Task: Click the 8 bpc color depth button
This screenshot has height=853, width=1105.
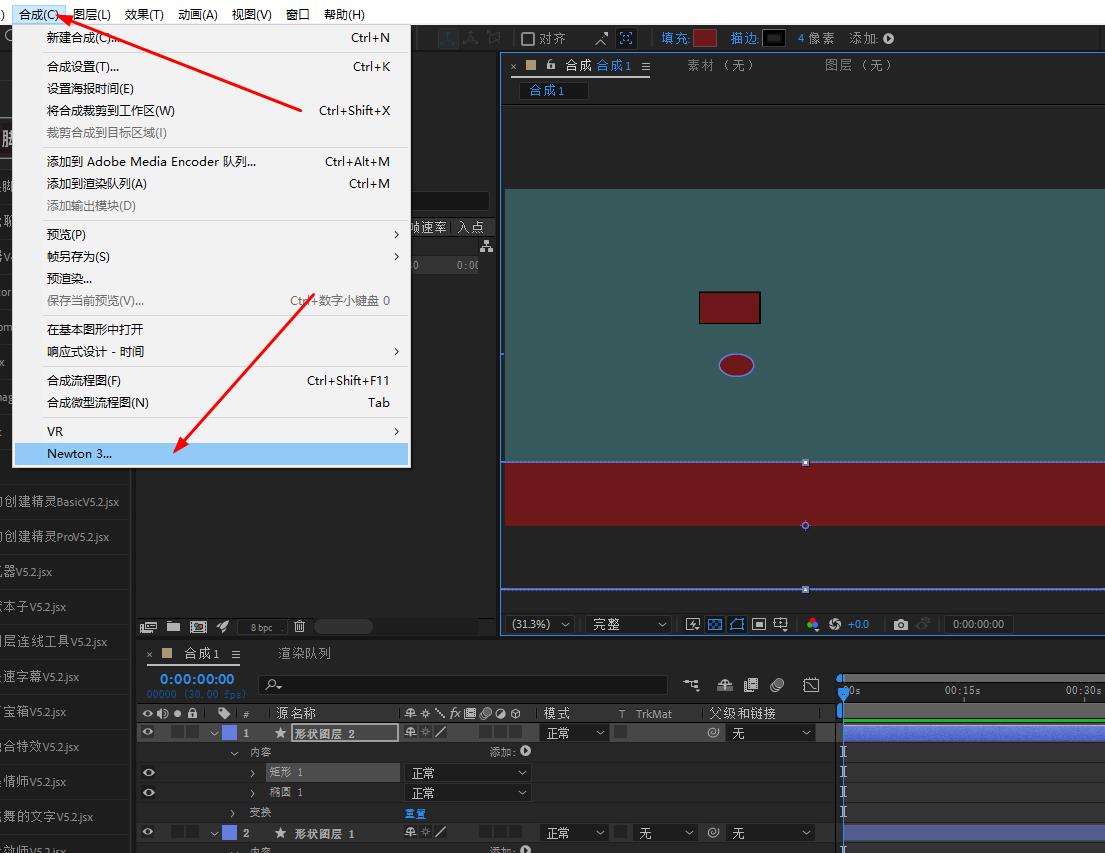Action: (x=261, y=627)
